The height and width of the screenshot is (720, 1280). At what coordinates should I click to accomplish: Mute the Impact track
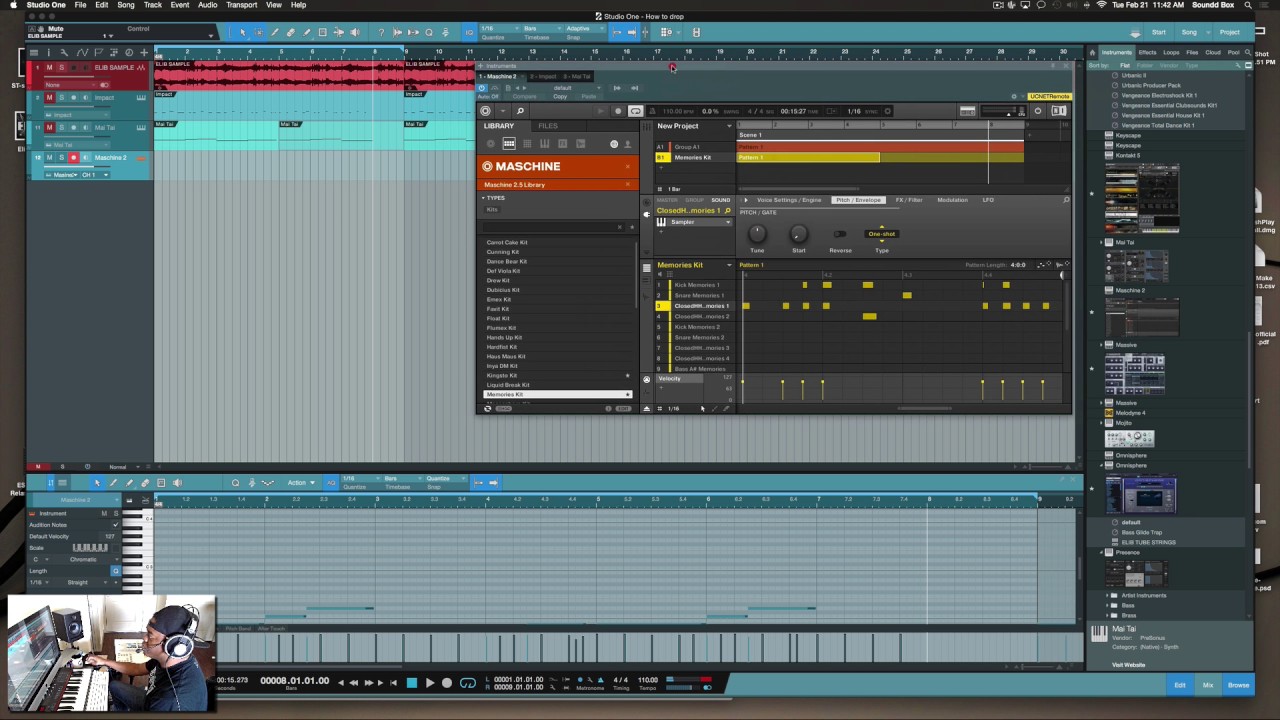50,97
